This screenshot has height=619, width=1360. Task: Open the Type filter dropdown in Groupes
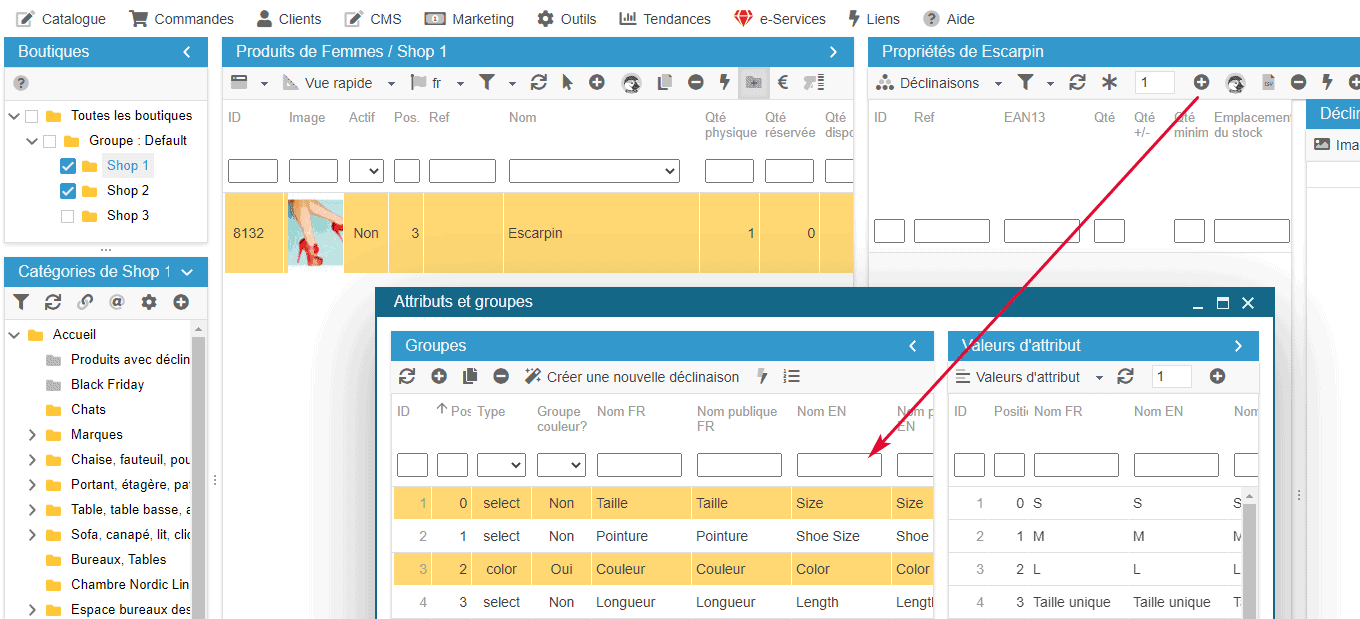(x=501, y=465)
